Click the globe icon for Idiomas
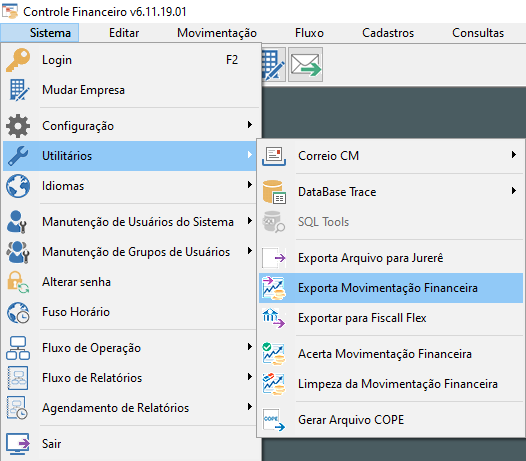The height and width of the screenshot is (461, 526). 18,186
